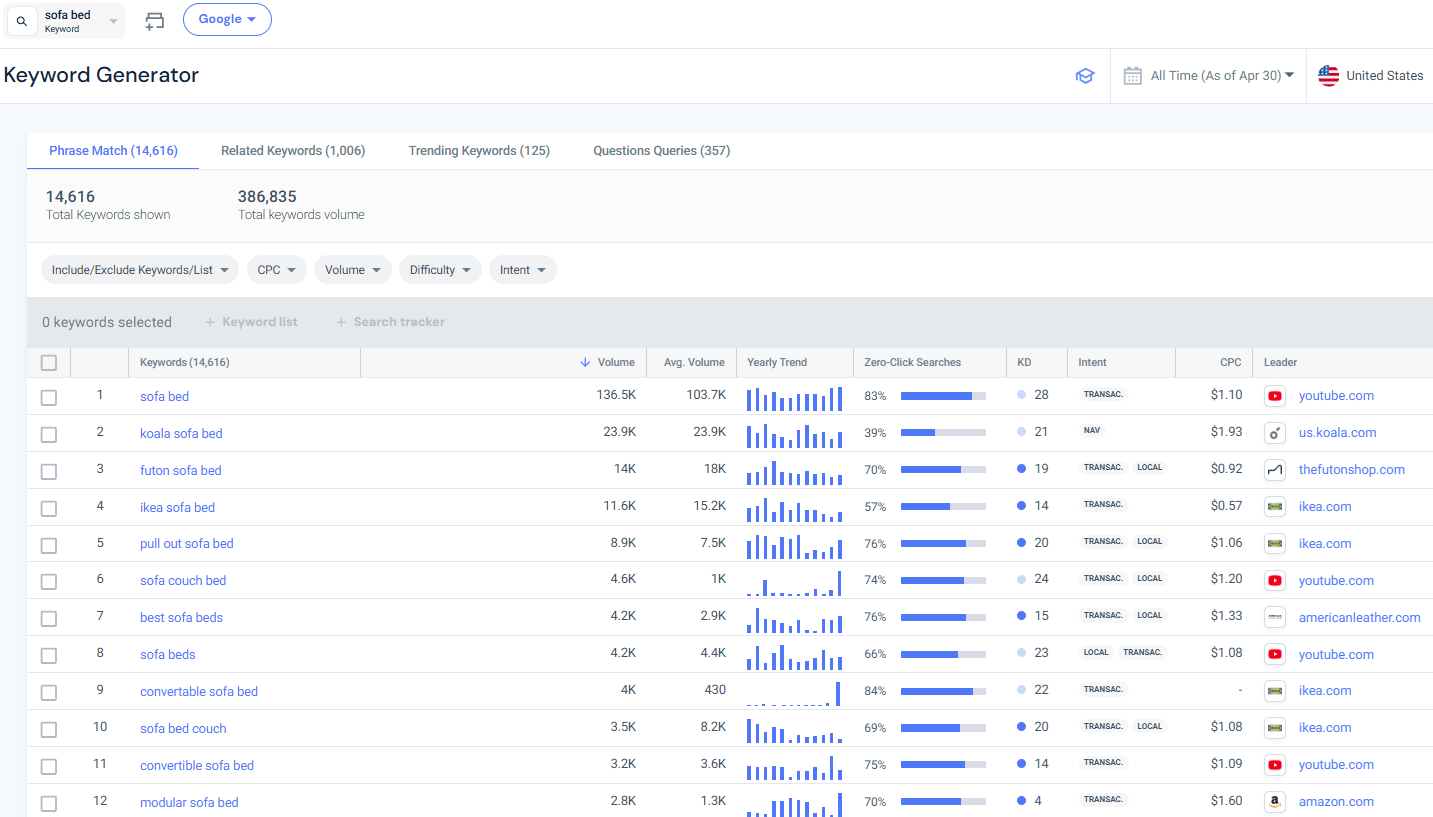Click the Koala leader icon for us.koala.com
This screenshot has width=1433, height=817.
coord(1275,433)
